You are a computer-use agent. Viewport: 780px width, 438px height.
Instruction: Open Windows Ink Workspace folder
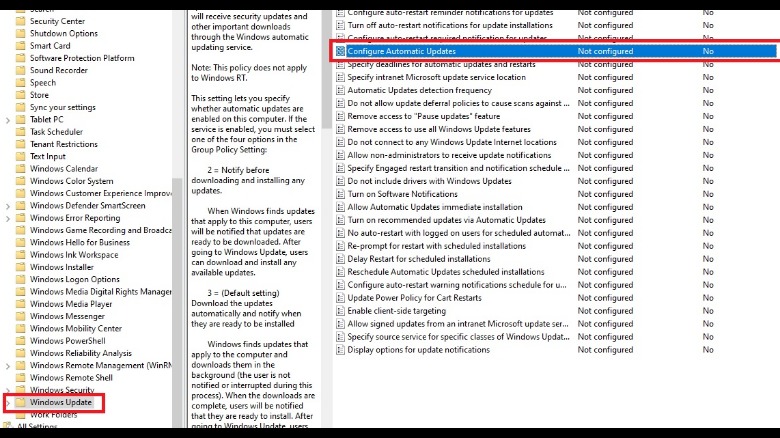(x=74, y=254)
